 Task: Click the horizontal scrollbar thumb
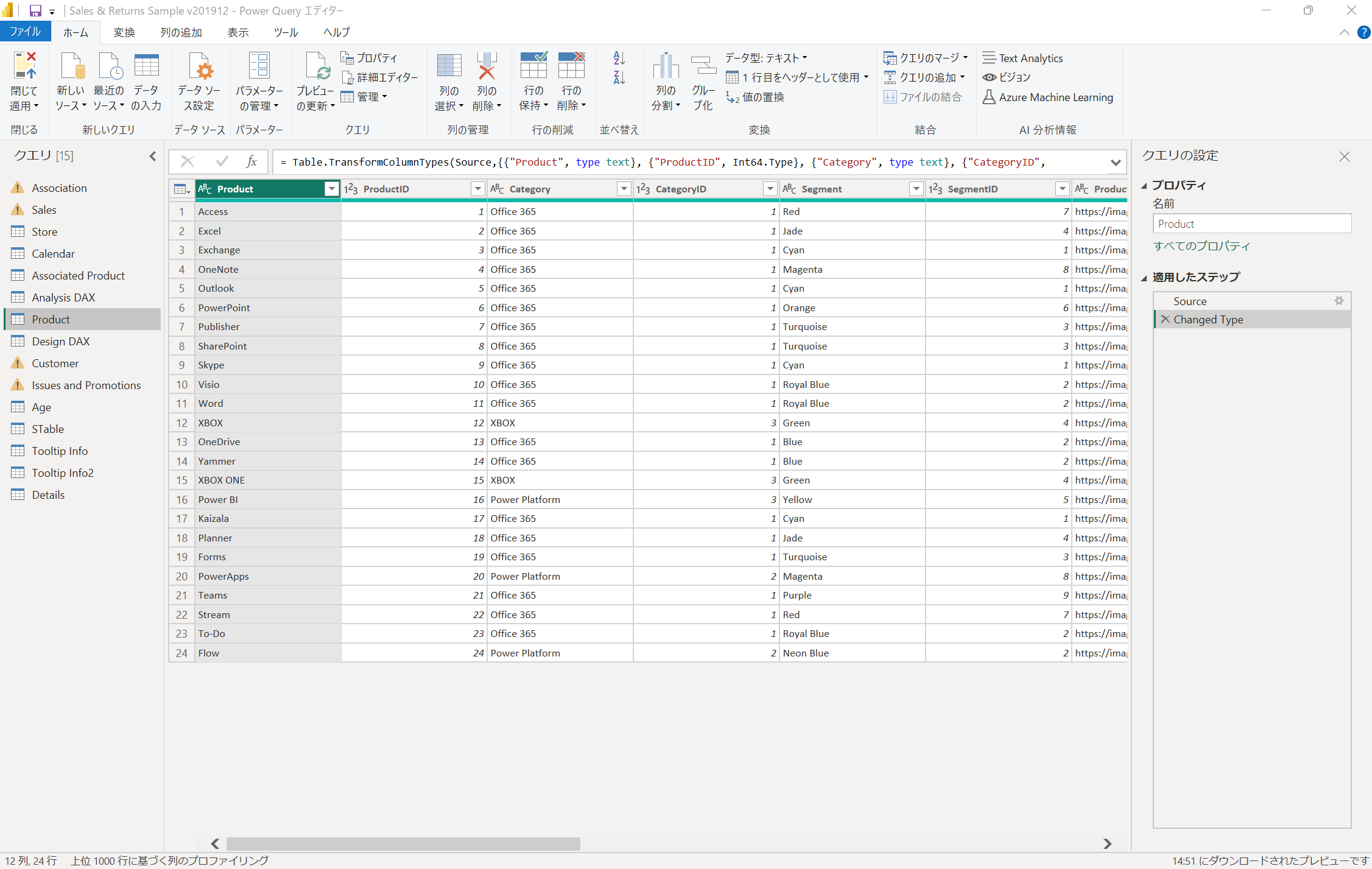pos(403,843)
